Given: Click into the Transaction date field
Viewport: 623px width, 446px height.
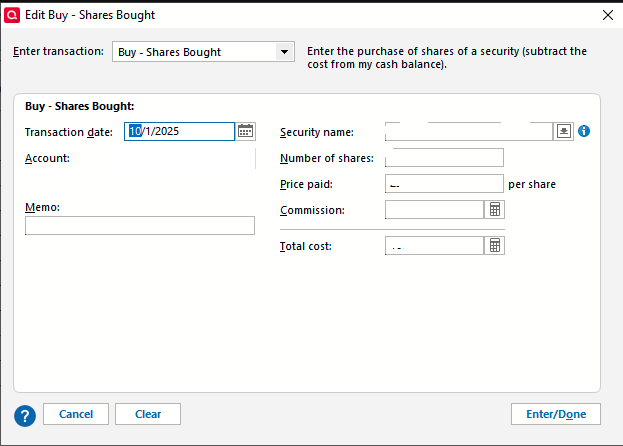Looking at the screenshot, I should click(x=180, y=131).
